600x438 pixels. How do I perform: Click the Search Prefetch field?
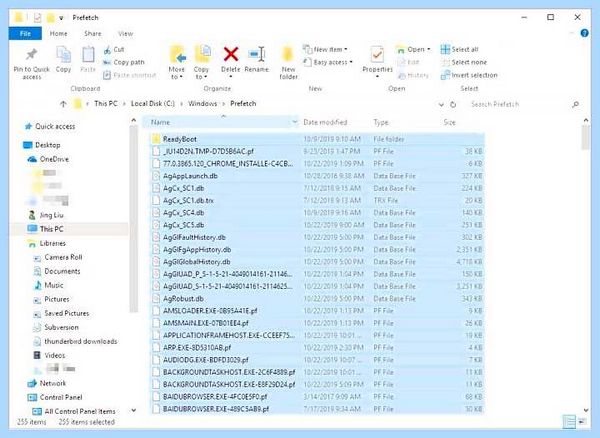click(523, 104)
